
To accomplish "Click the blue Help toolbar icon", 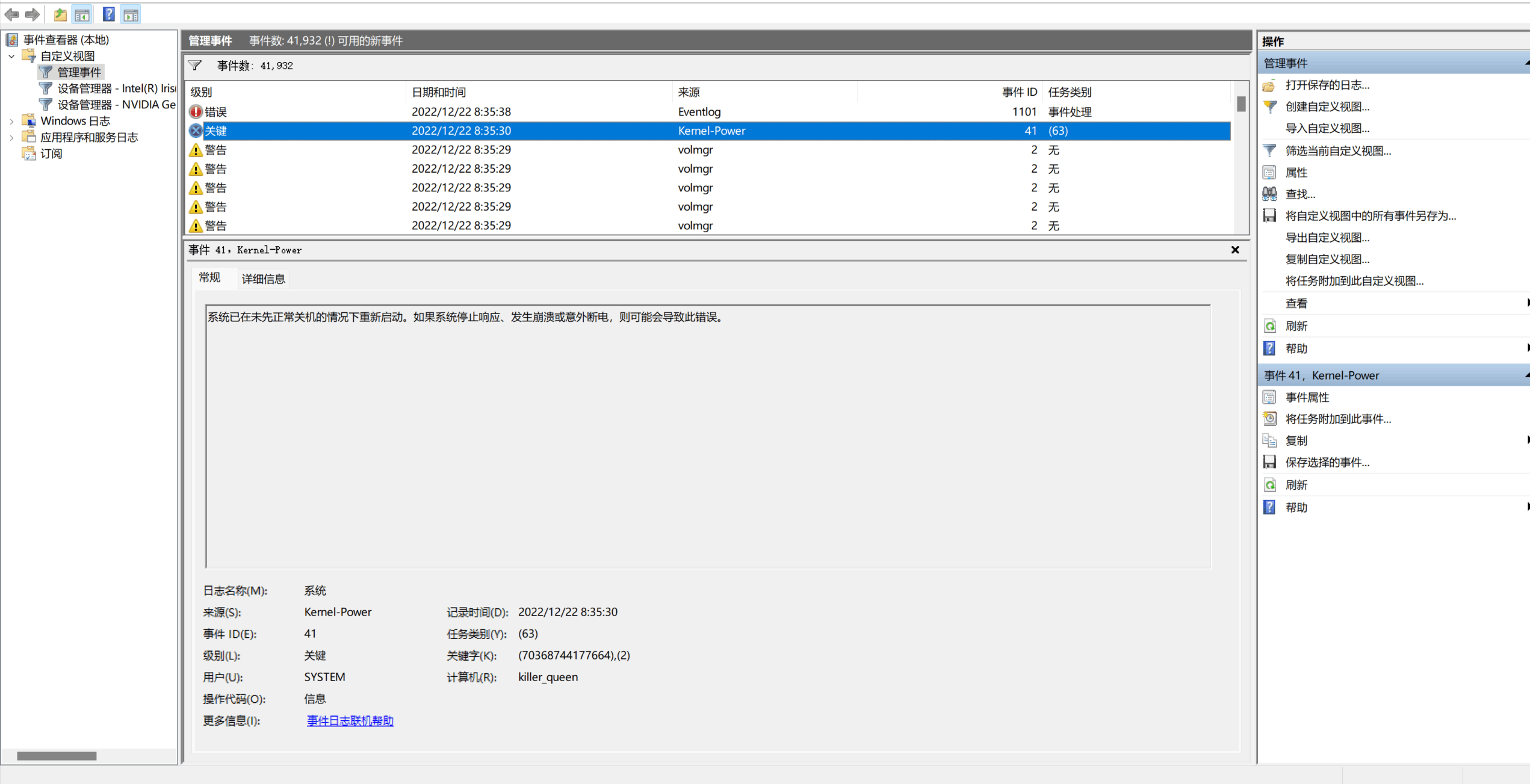I will tap(108, 14).
